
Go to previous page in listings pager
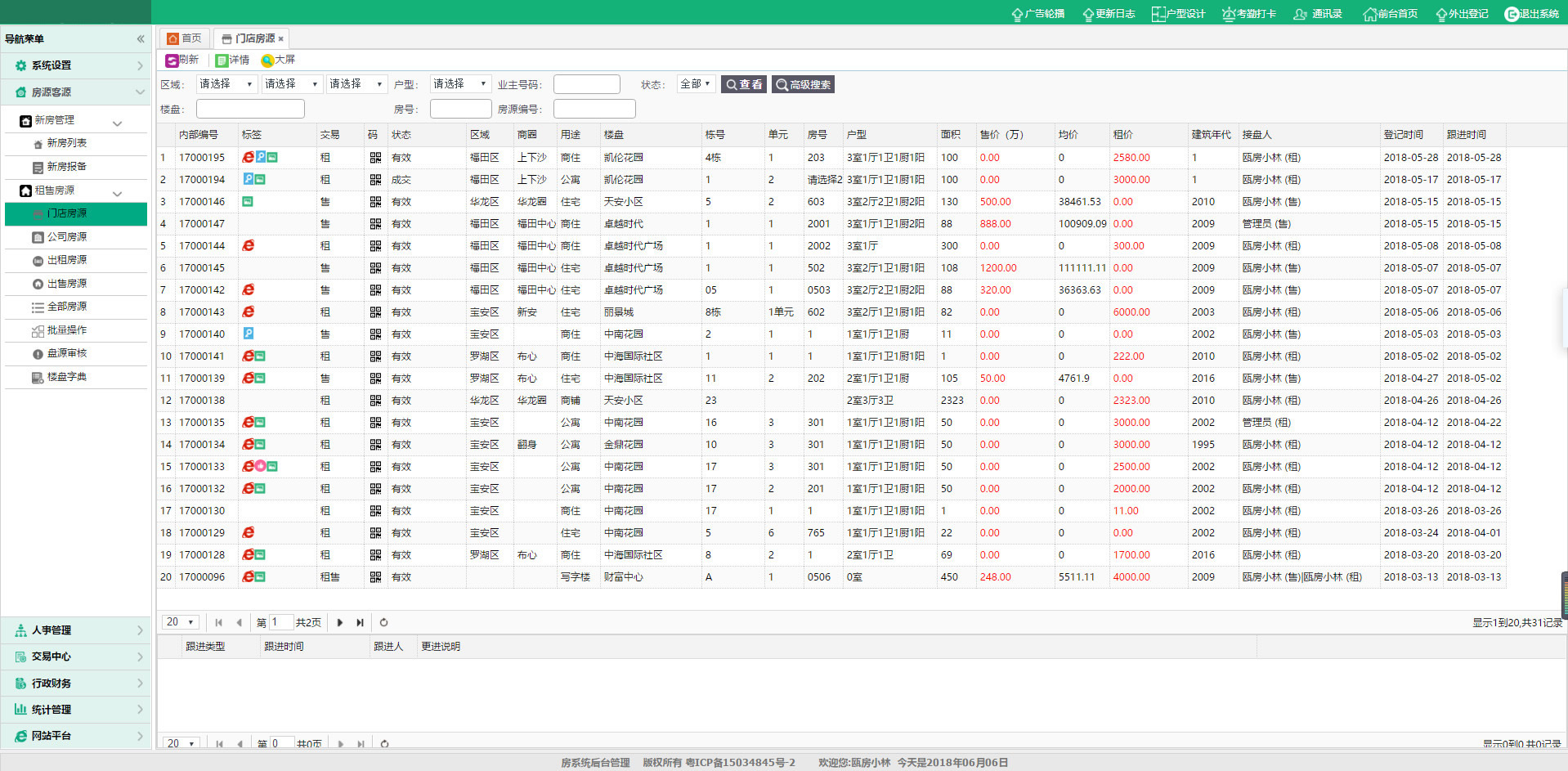[x=239, y=623]
